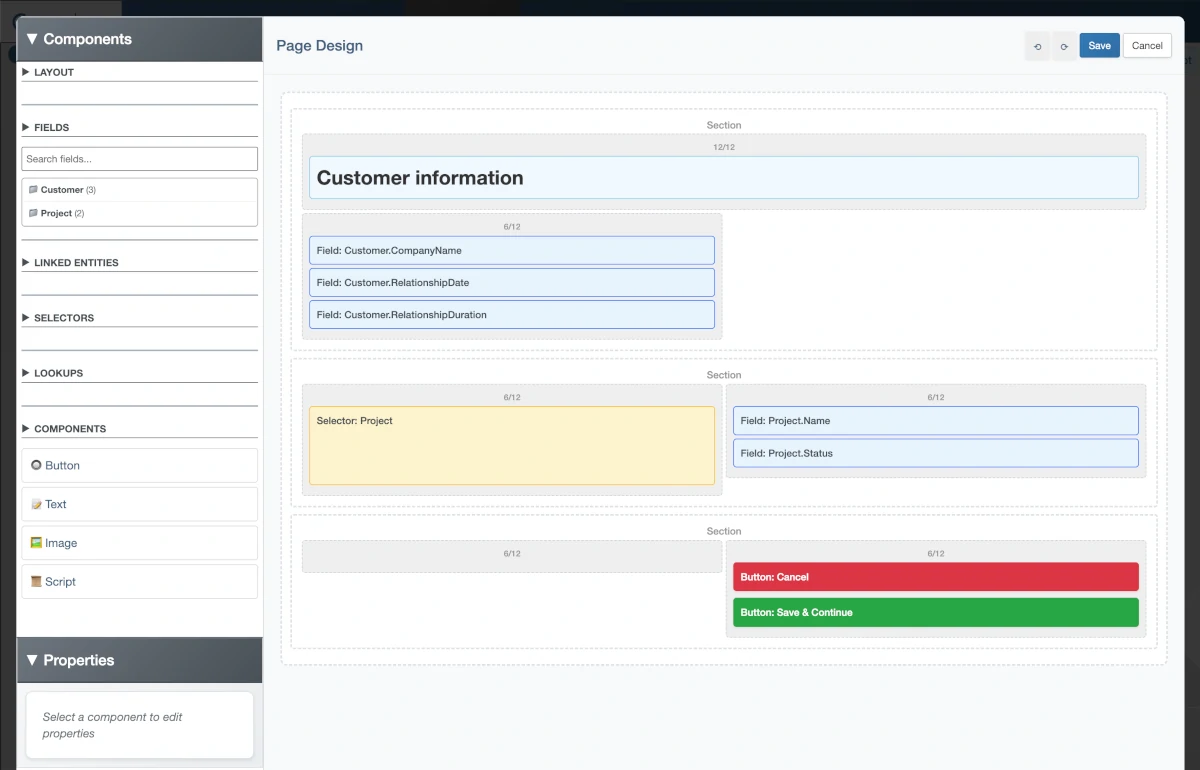Cancel the page design edits

(x=1147, y=45)
